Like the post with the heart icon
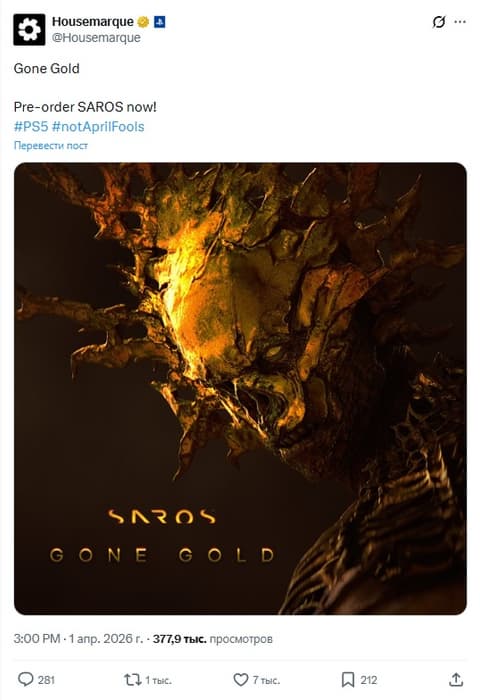Image resolution: width=480 pixels, height=700 pixels. click(x=241, y=680)
